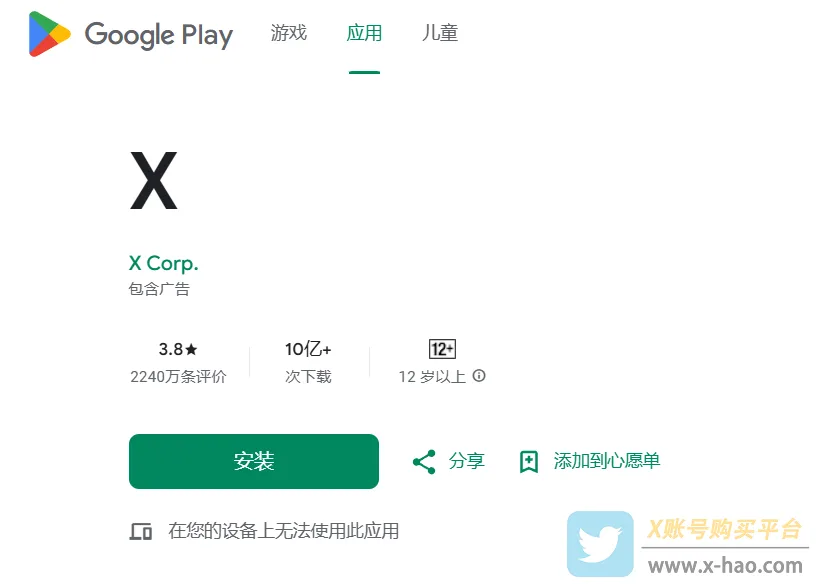This screenshot has width=819, height=584.
Task: Open the X Corp. developer link
Action: [163, 263]
